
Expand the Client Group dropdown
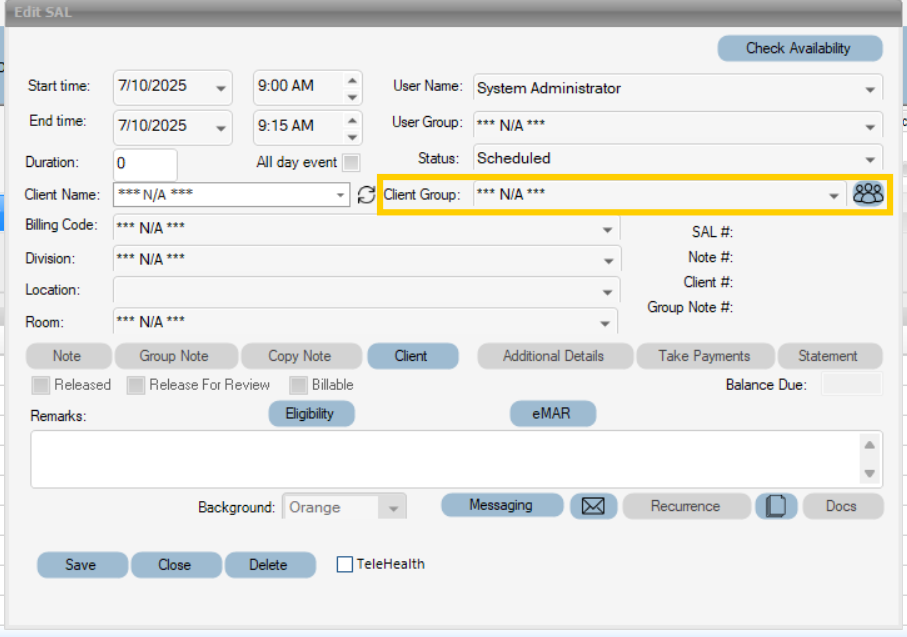[x=834, y=194]
